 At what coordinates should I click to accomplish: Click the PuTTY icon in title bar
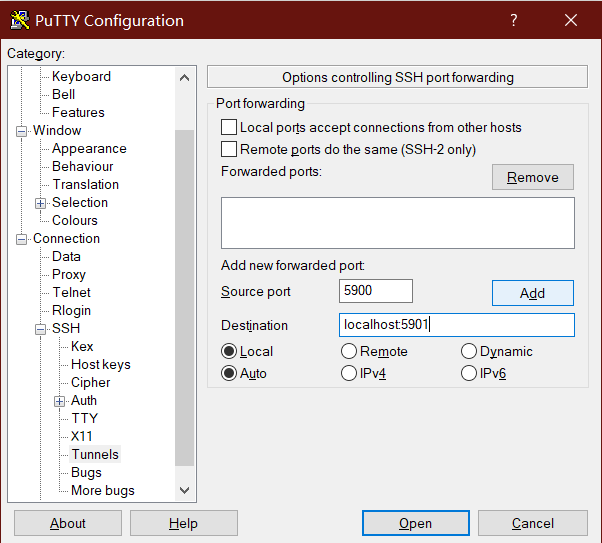(x=20, y=20)
